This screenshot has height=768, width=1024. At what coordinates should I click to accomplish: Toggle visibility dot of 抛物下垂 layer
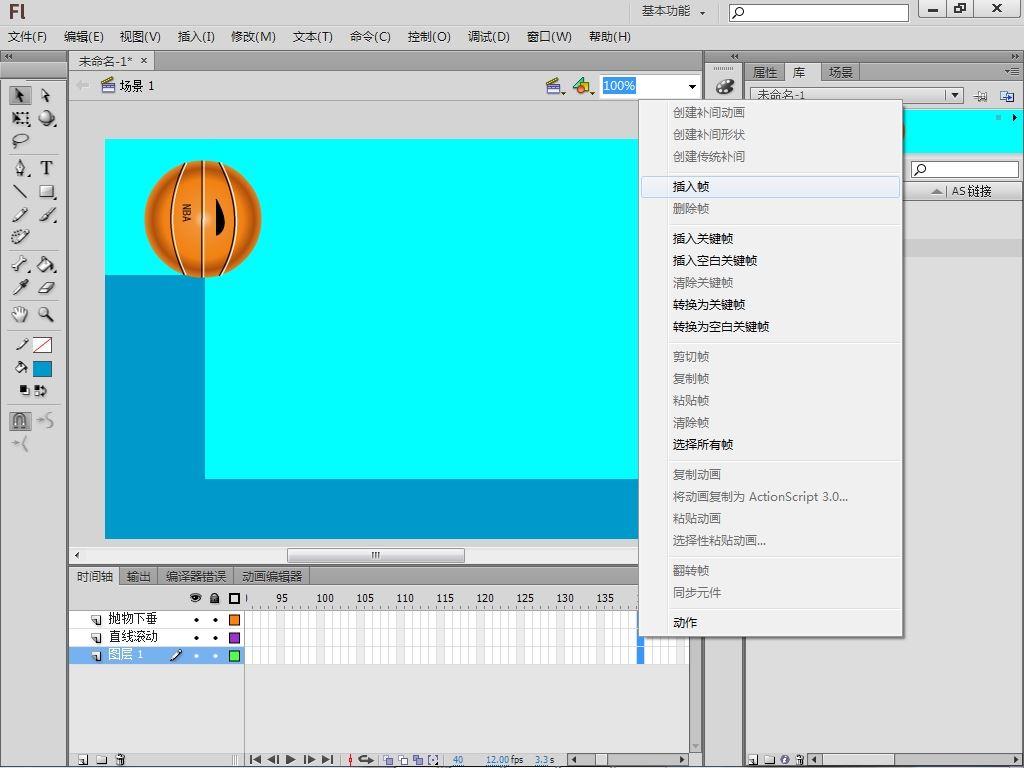[196, 620]
